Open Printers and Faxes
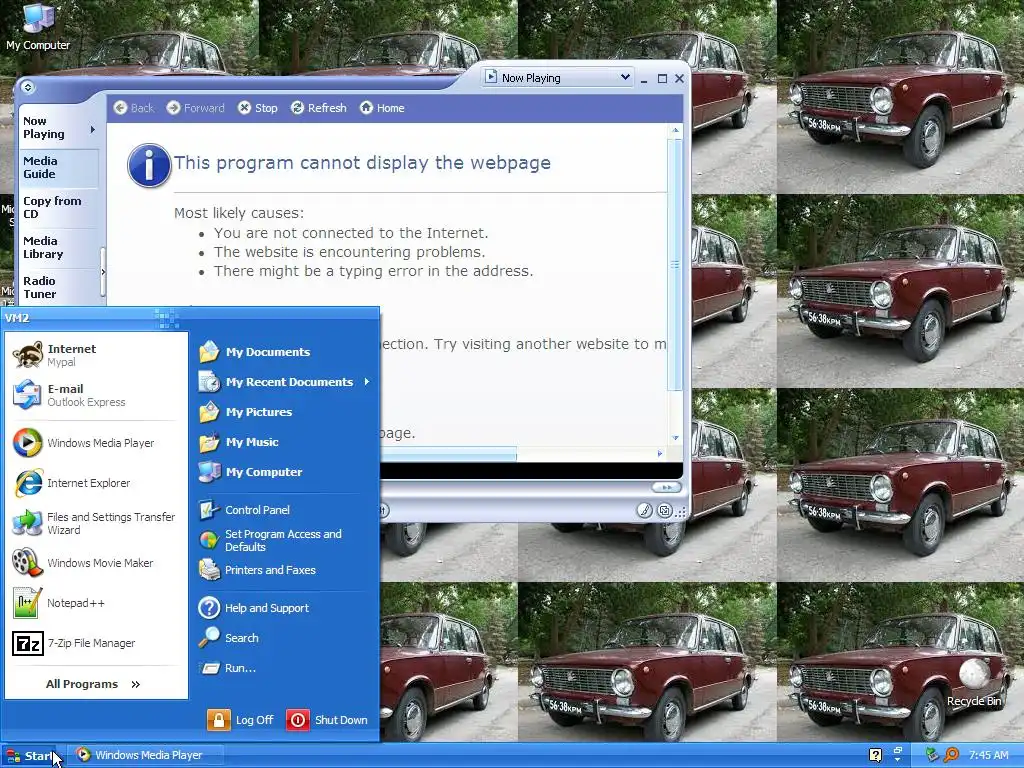Screen dimensions: 1024x768 (284, 570)
